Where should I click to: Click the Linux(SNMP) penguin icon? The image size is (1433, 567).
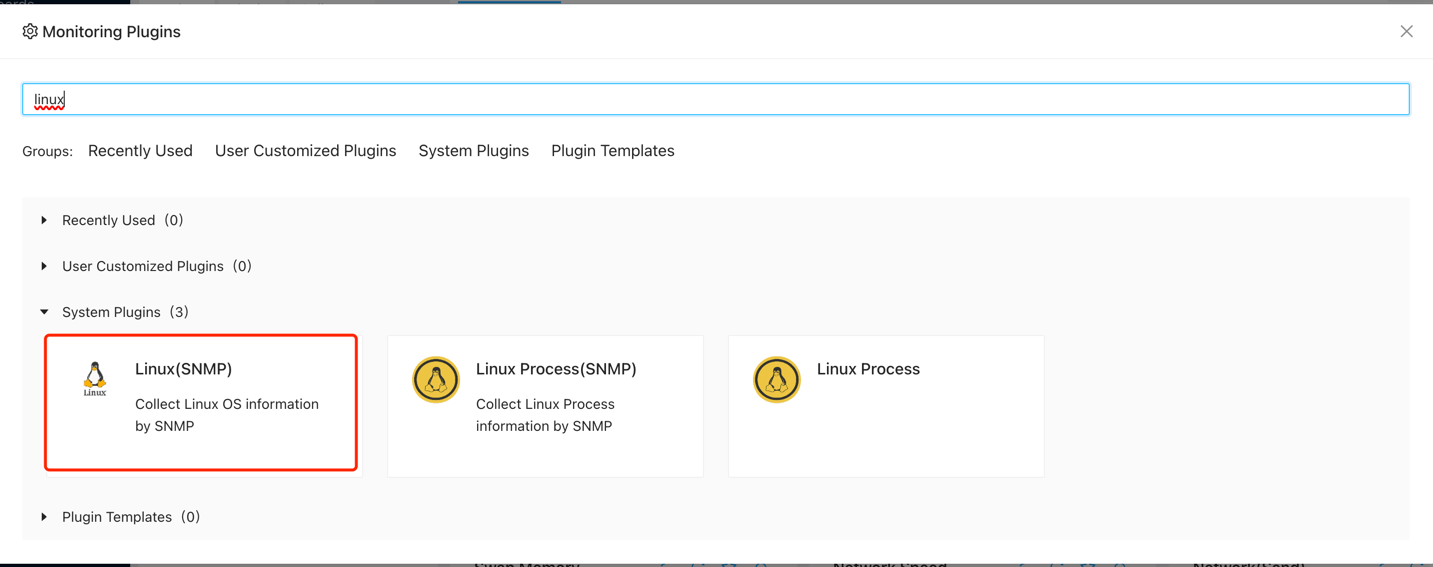point(95,379)
